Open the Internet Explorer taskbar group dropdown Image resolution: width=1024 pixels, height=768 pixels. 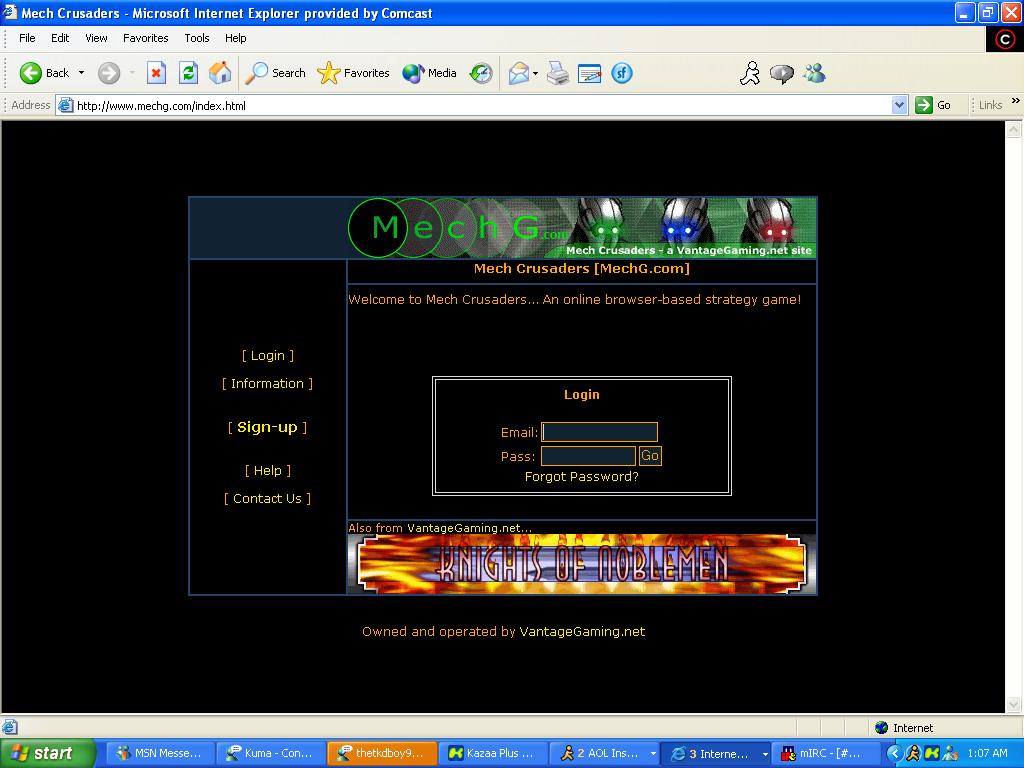pos(765,754)
